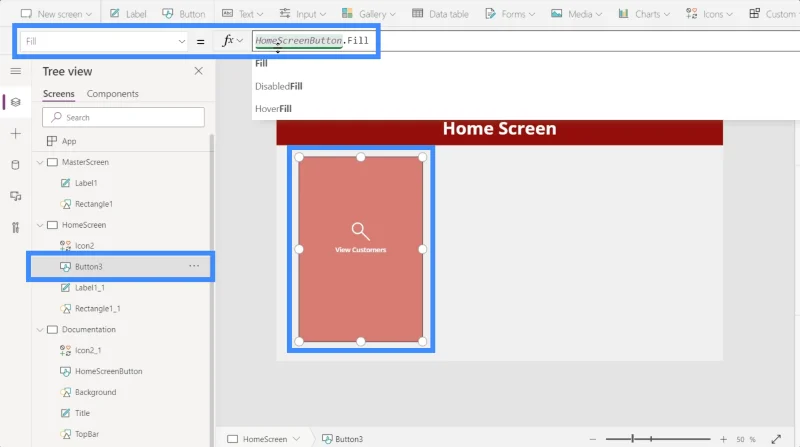Click the Button3 breadcrumb at bottom
The image size is (800, 447).
(x=342, y=439)
